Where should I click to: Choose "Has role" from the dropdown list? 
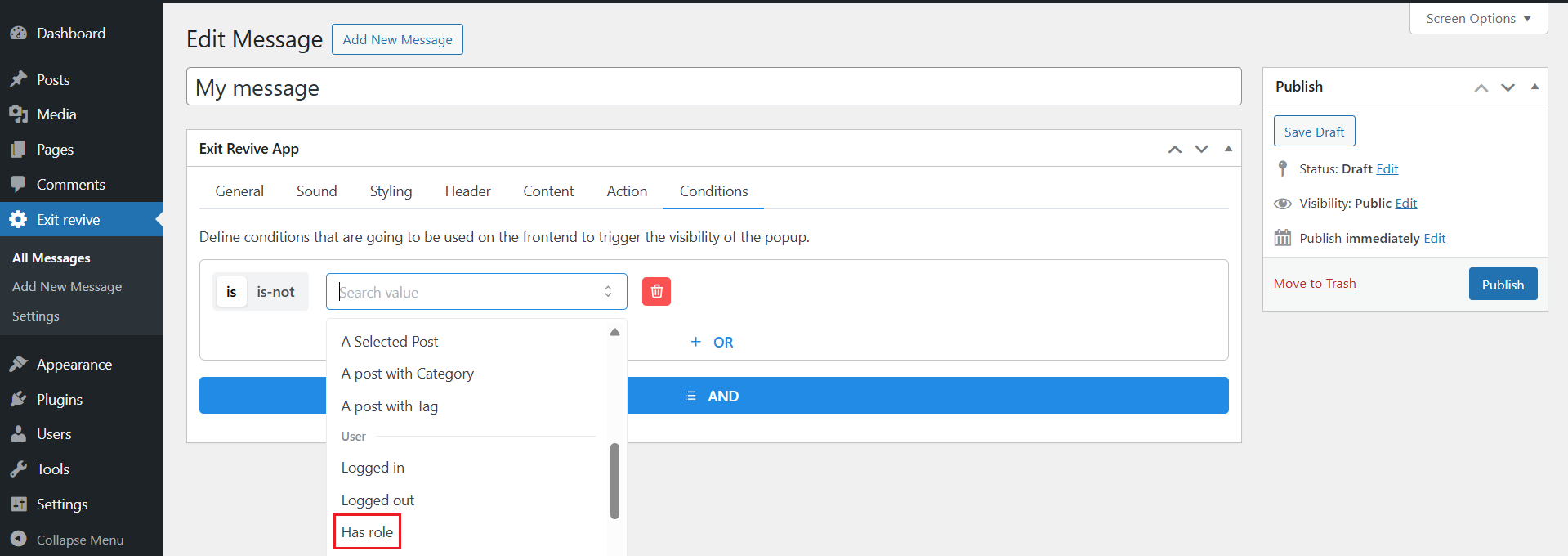(367, 532)
